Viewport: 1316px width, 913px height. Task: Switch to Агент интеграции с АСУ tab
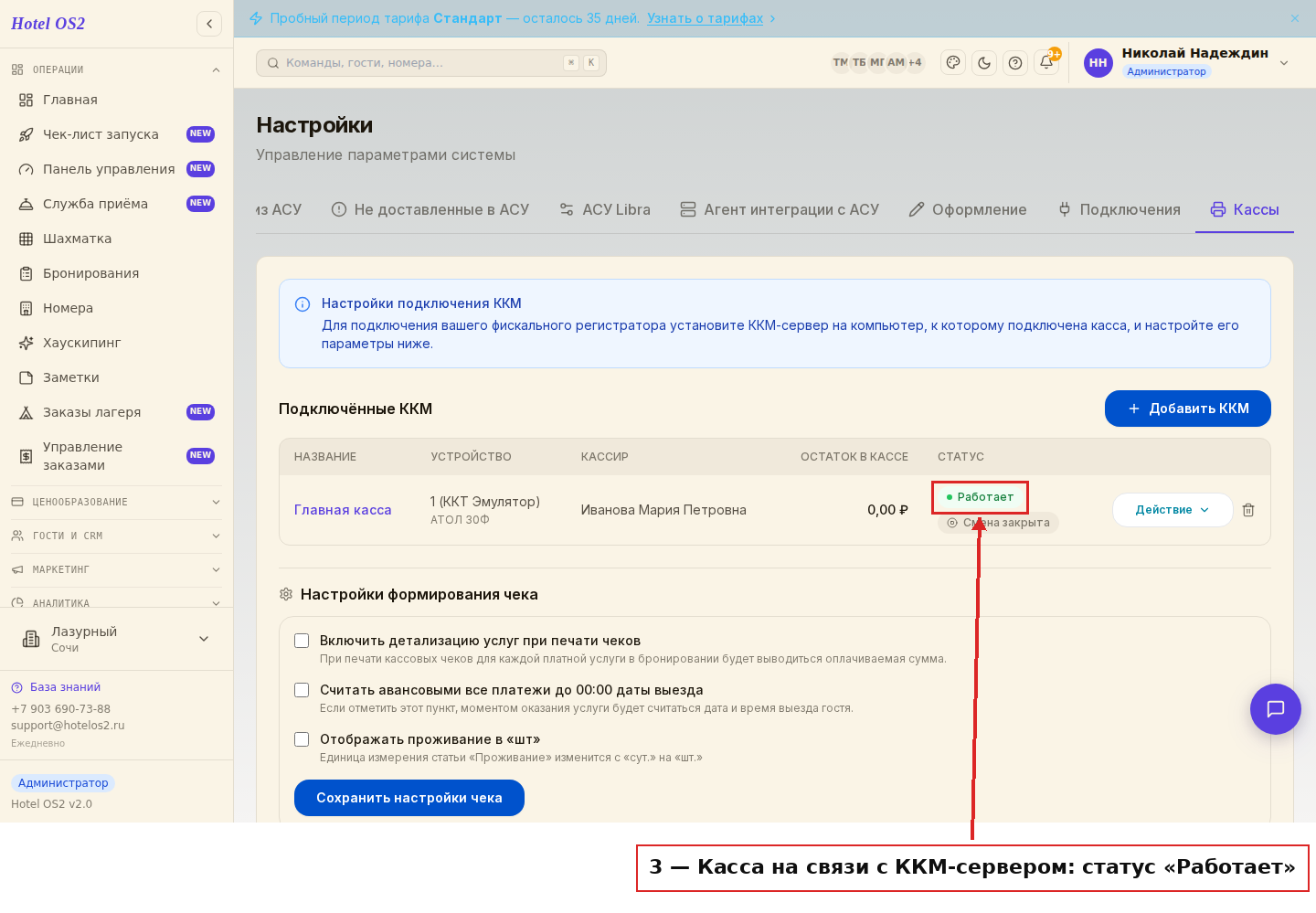tap(780, 209)
